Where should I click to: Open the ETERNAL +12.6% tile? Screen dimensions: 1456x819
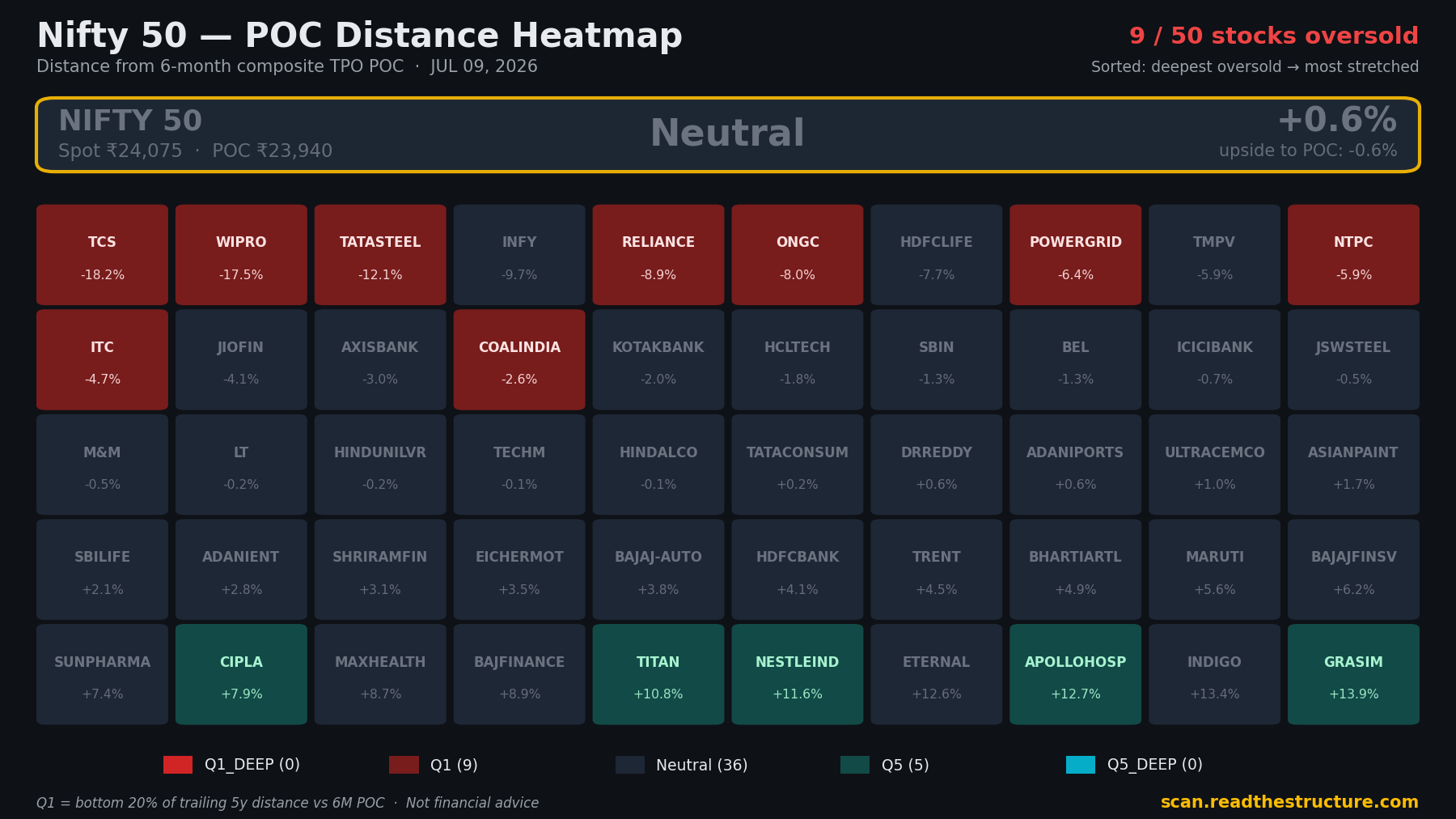coord(937,674)
